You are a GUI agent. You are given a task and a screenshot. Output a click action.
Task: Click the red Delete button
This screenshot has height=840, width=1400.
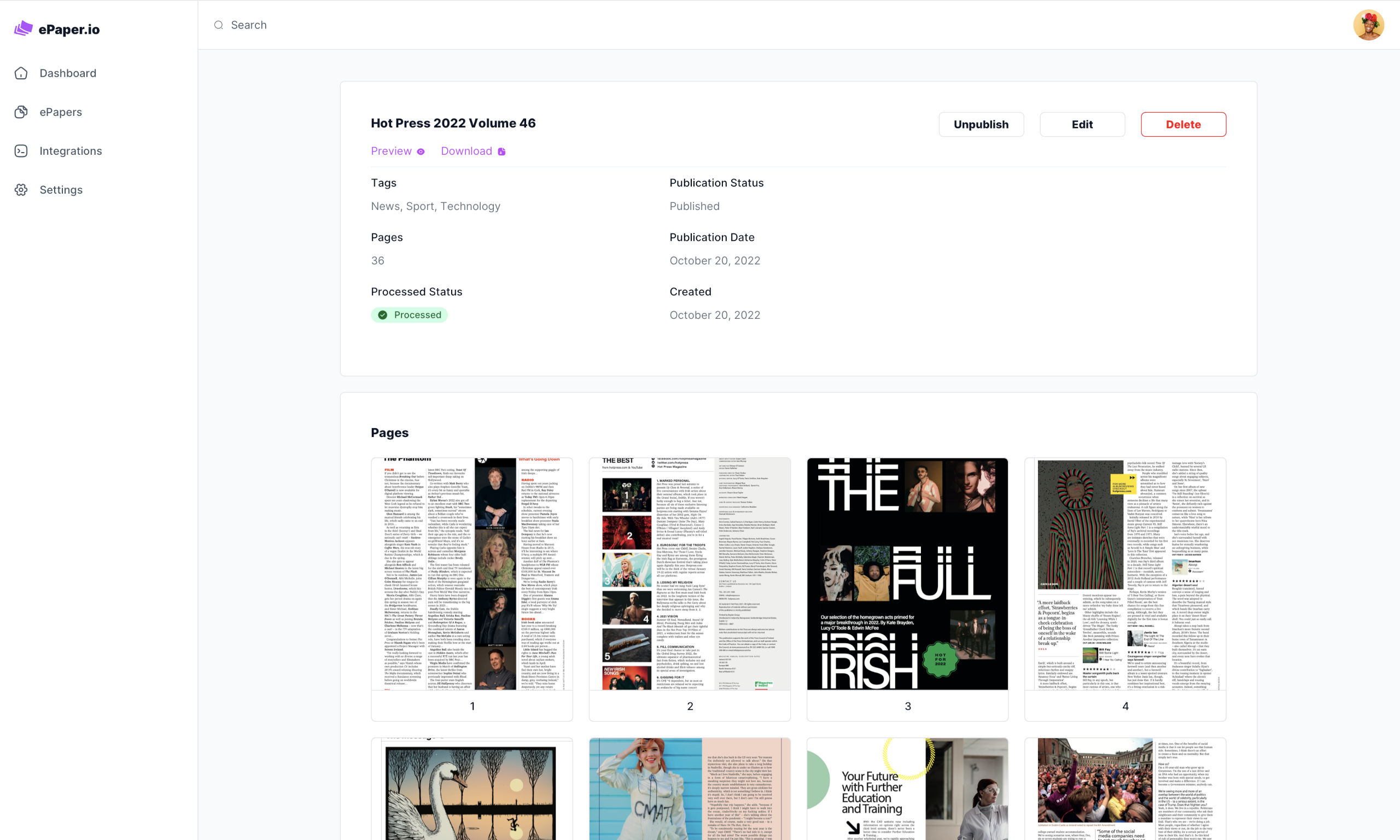click(x=1183, y=125)
